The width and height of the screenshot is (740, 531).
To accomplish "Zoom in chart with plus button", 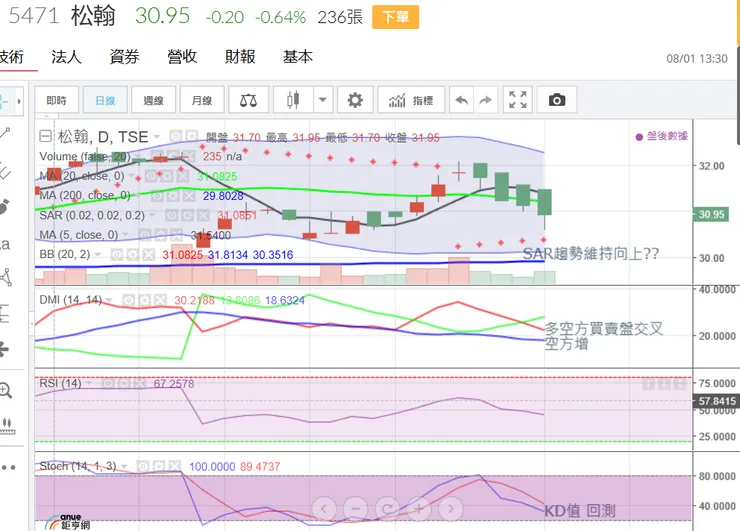I will (419, 509).
